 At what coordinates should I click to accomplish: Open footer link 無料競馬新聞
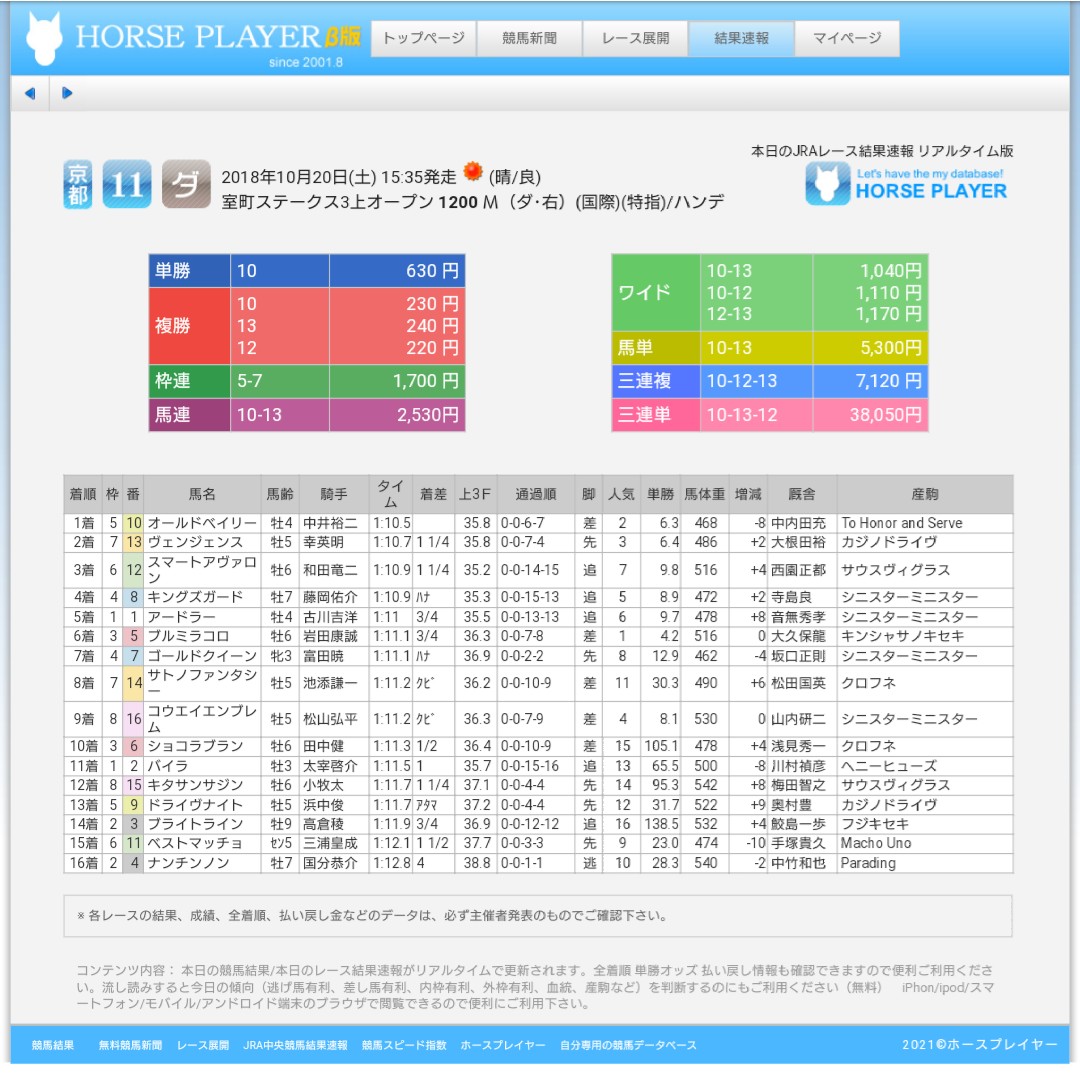pos(130,1045)
